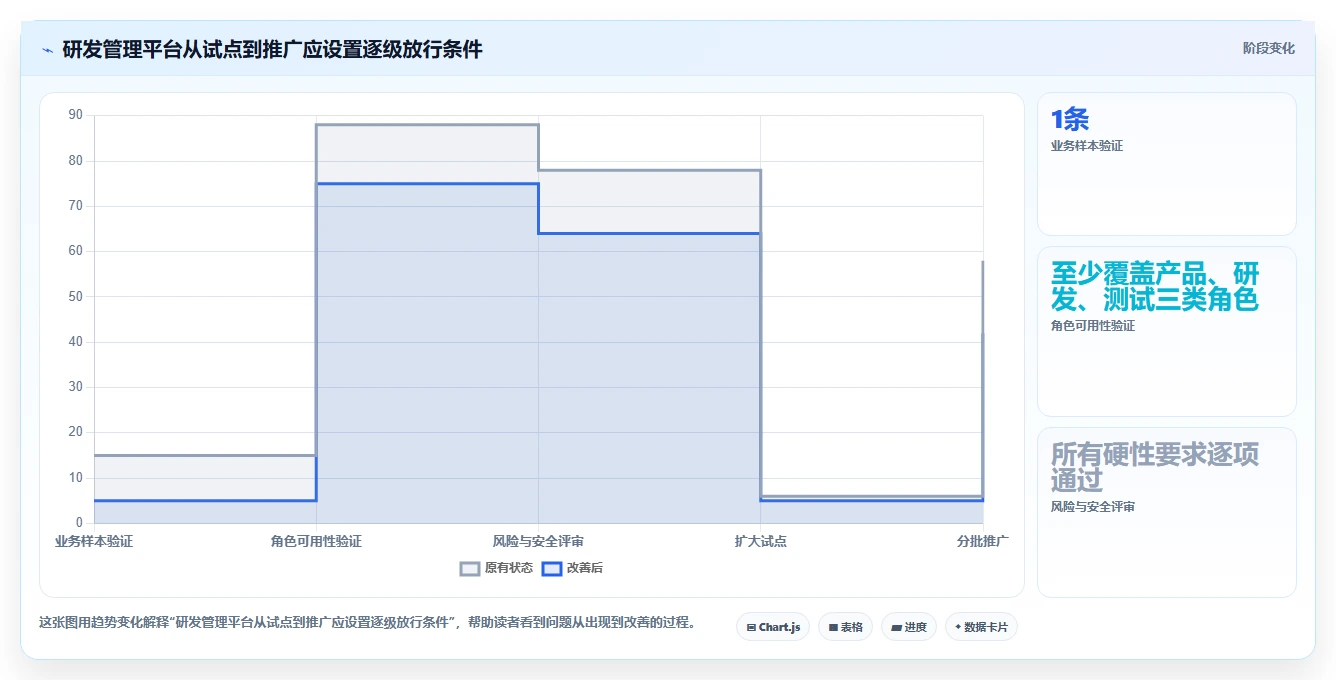Click the chart title 研发管理平台从试点到推广
This screenshot has height=680, width=1336.
[x=272, y=49]
